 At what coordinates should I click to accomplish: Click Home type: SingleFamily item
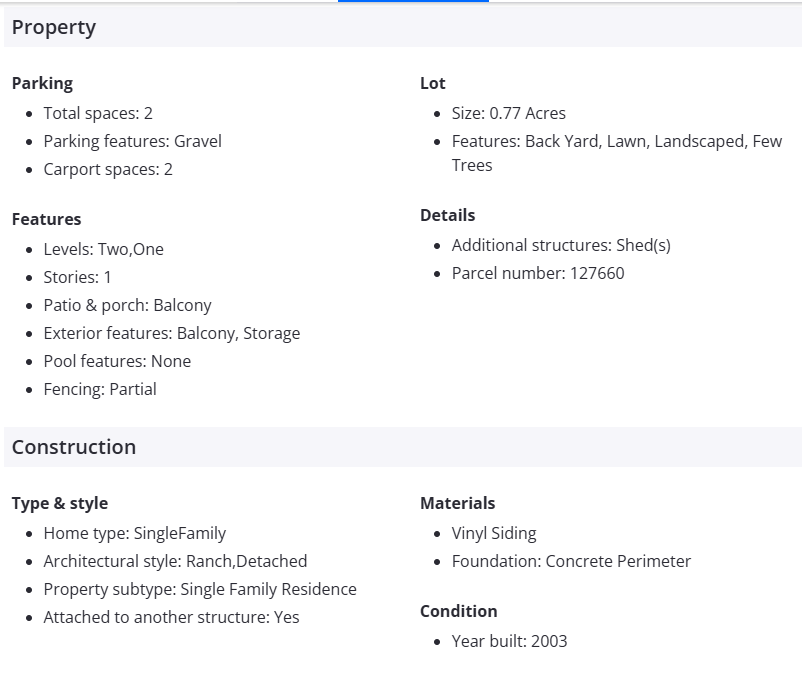pyautogui.click(x=134, y=533)
